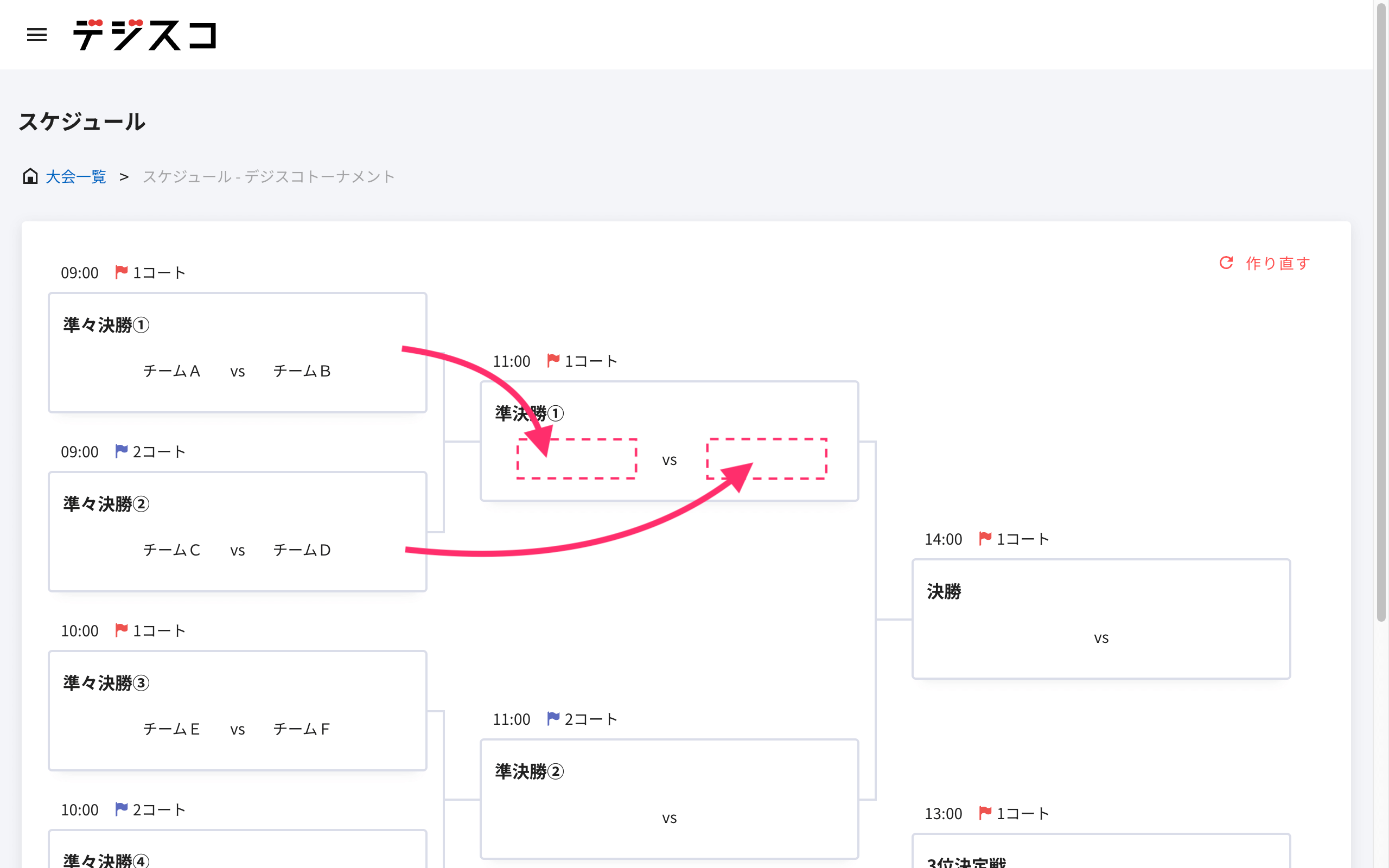Click the 09:00 time above 準々決勝①
Viewport: 1389px width, 868px height.
point(80,273)
